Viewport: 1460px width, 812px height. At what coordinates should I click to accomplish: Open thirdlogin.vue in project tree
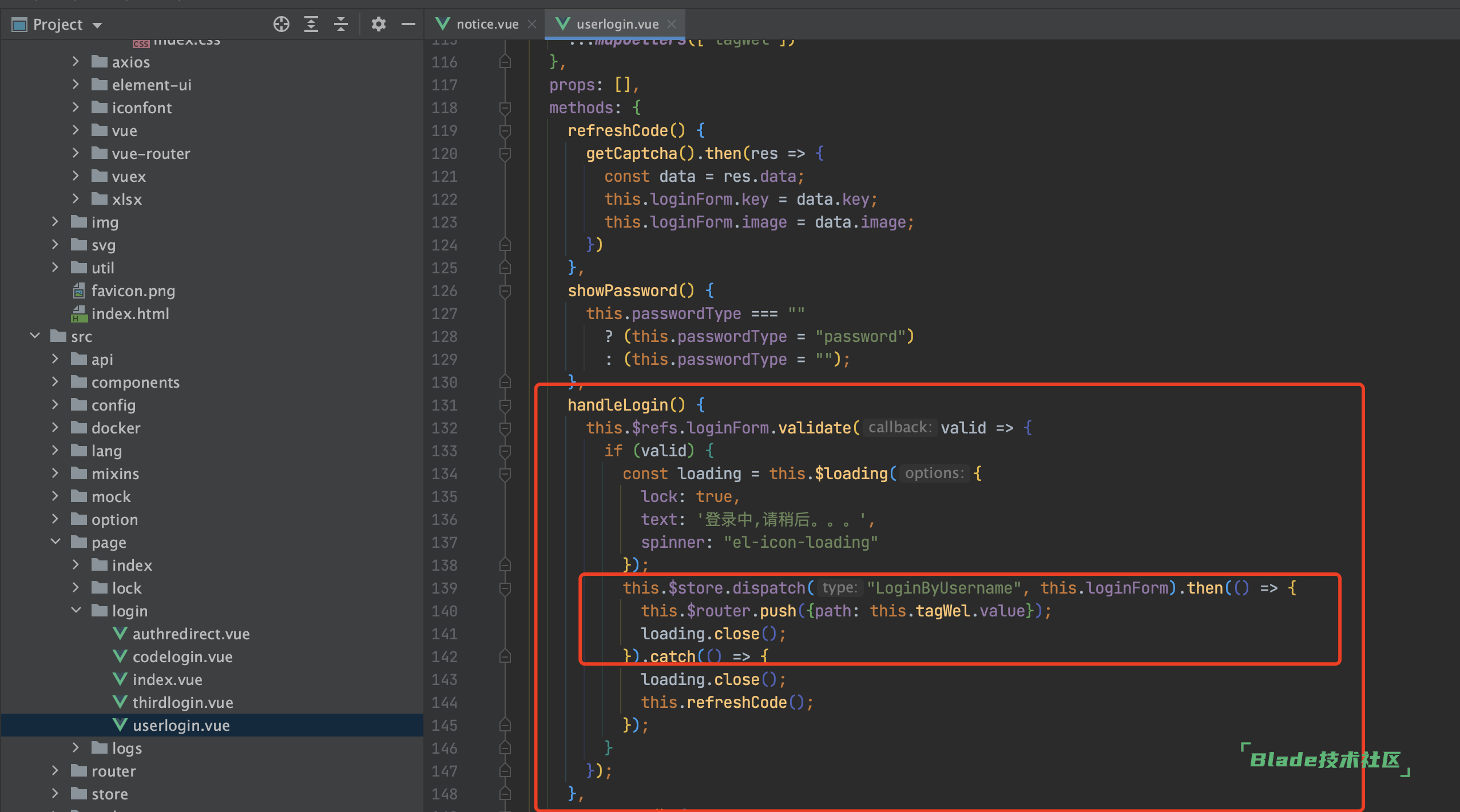coord(182,703)
